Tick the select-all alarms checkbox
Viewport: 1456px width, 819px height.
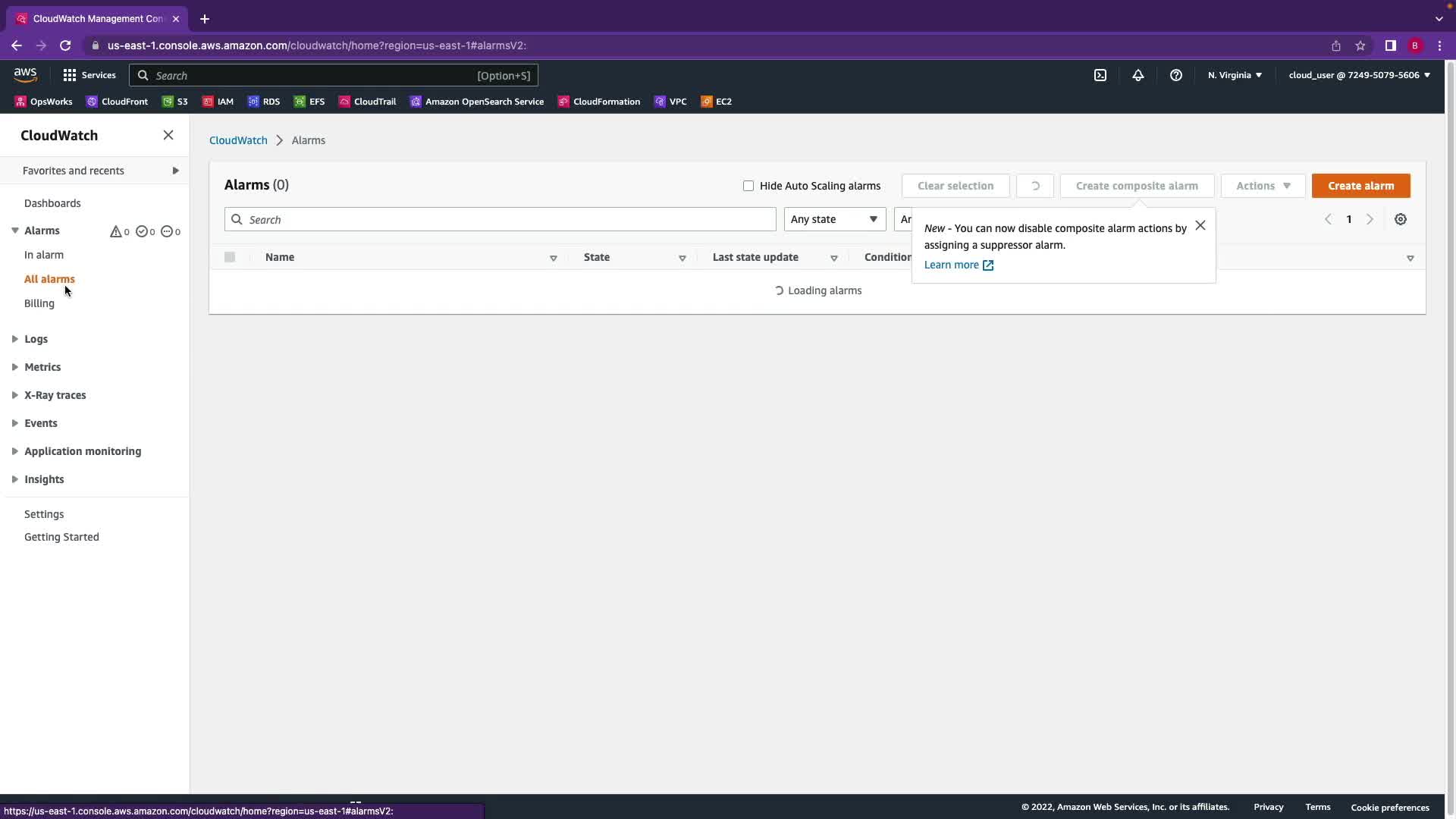[230, 257]
